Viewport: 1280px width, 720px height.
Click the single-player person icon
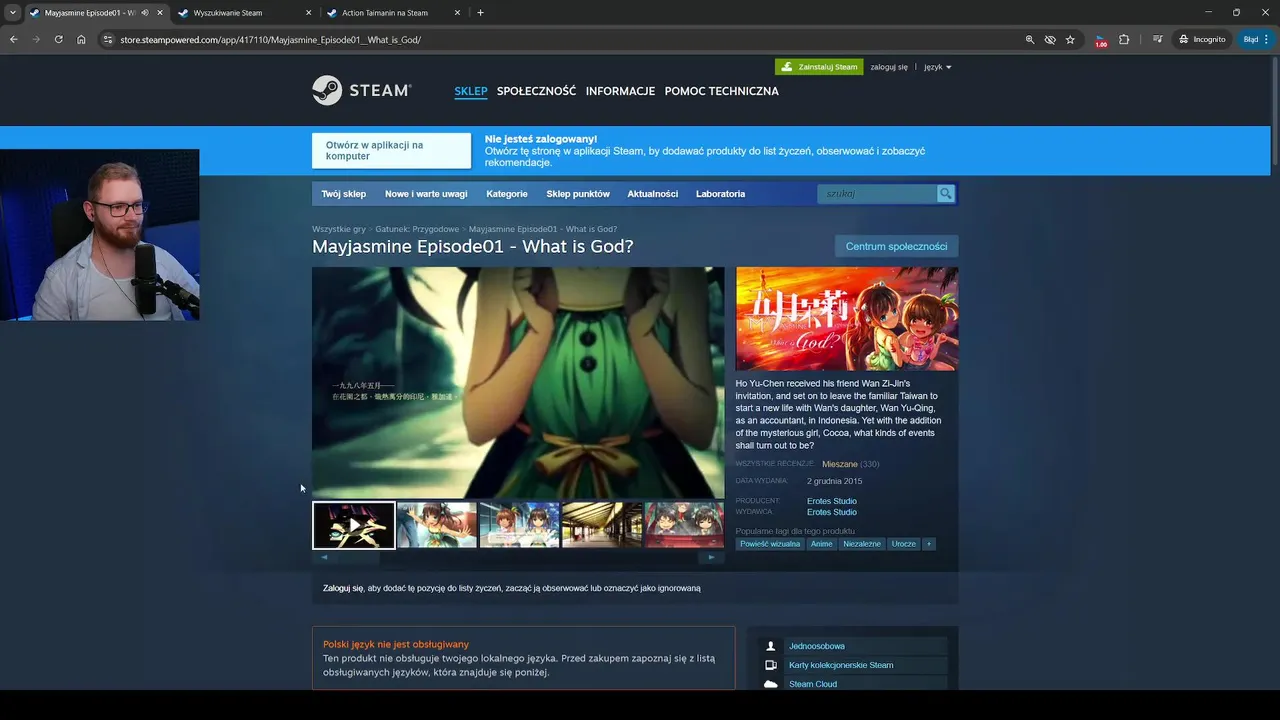[x=770, y=646]
